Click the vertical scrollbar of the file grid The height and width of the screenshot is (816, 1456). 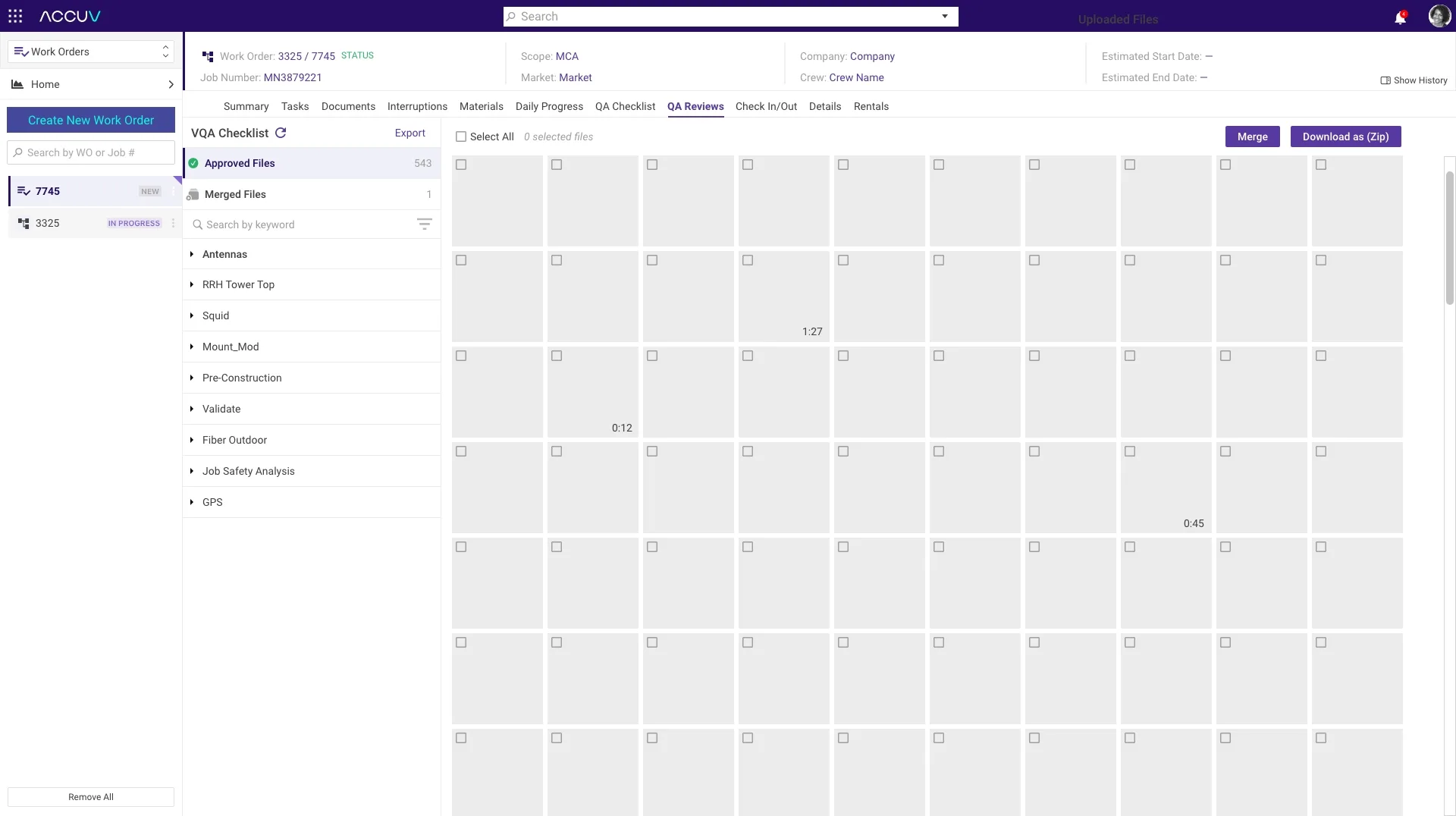coord(1449,237)
